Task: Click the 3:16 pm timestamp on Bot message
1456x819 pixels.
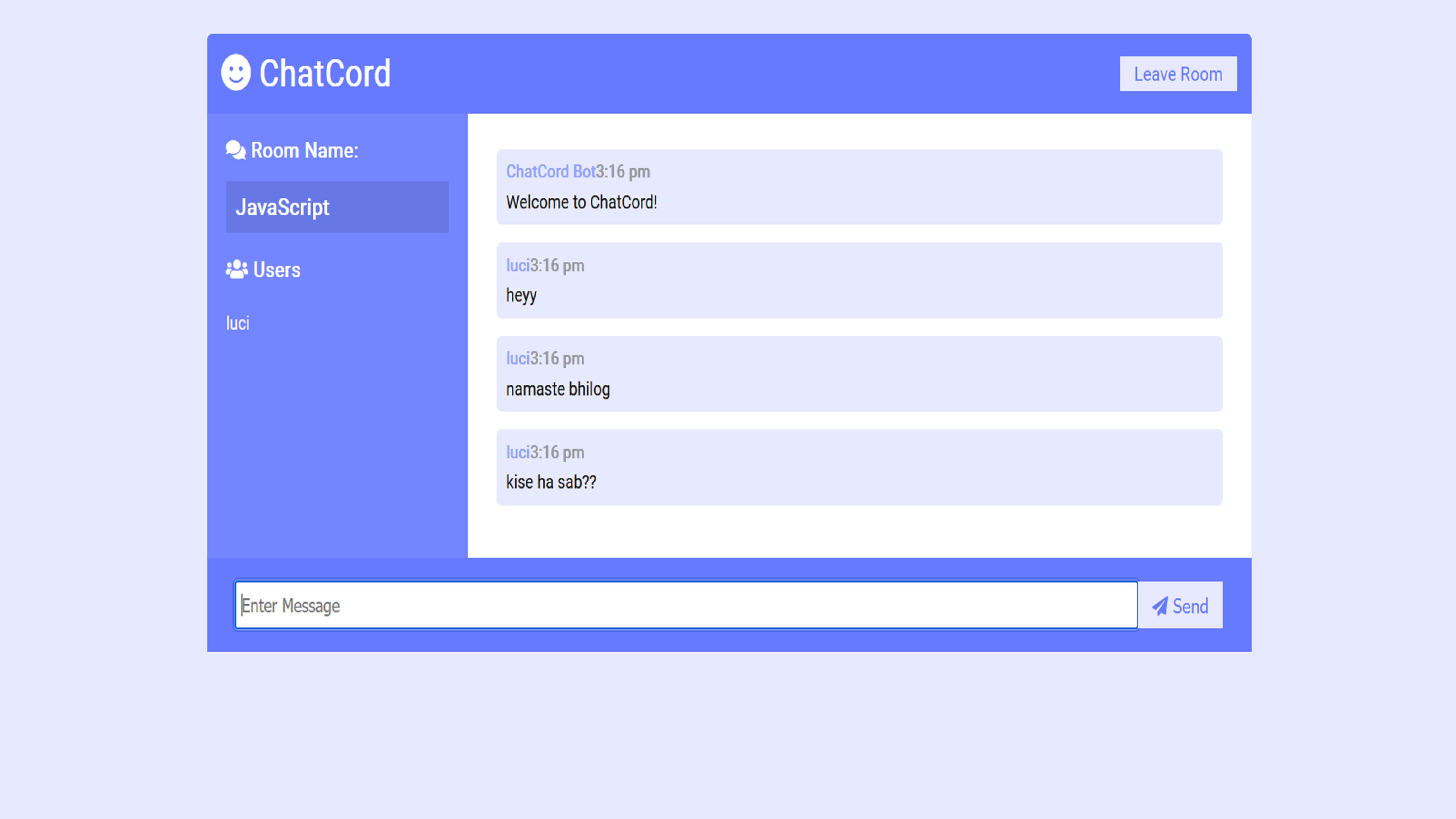Action: coord(623,171)
